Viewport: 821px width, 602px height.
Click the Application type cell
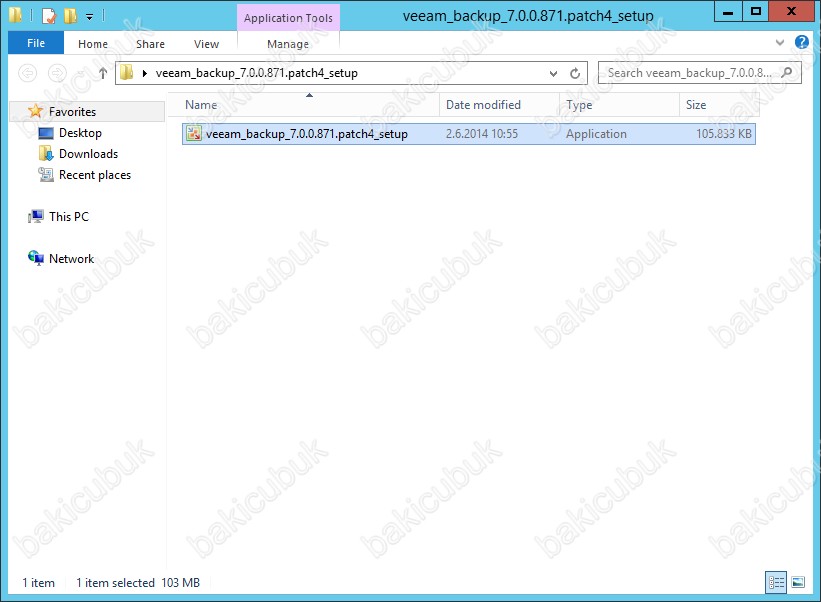pos(596,134)
